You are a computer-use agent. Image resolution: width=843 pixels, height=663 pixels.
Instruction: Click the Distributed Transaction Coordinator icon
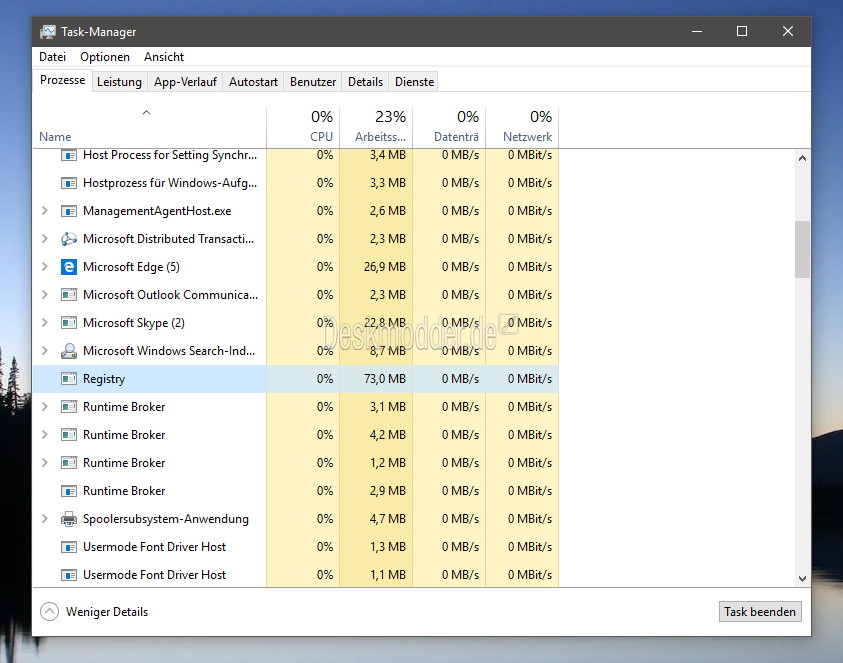tap(69, 239)
